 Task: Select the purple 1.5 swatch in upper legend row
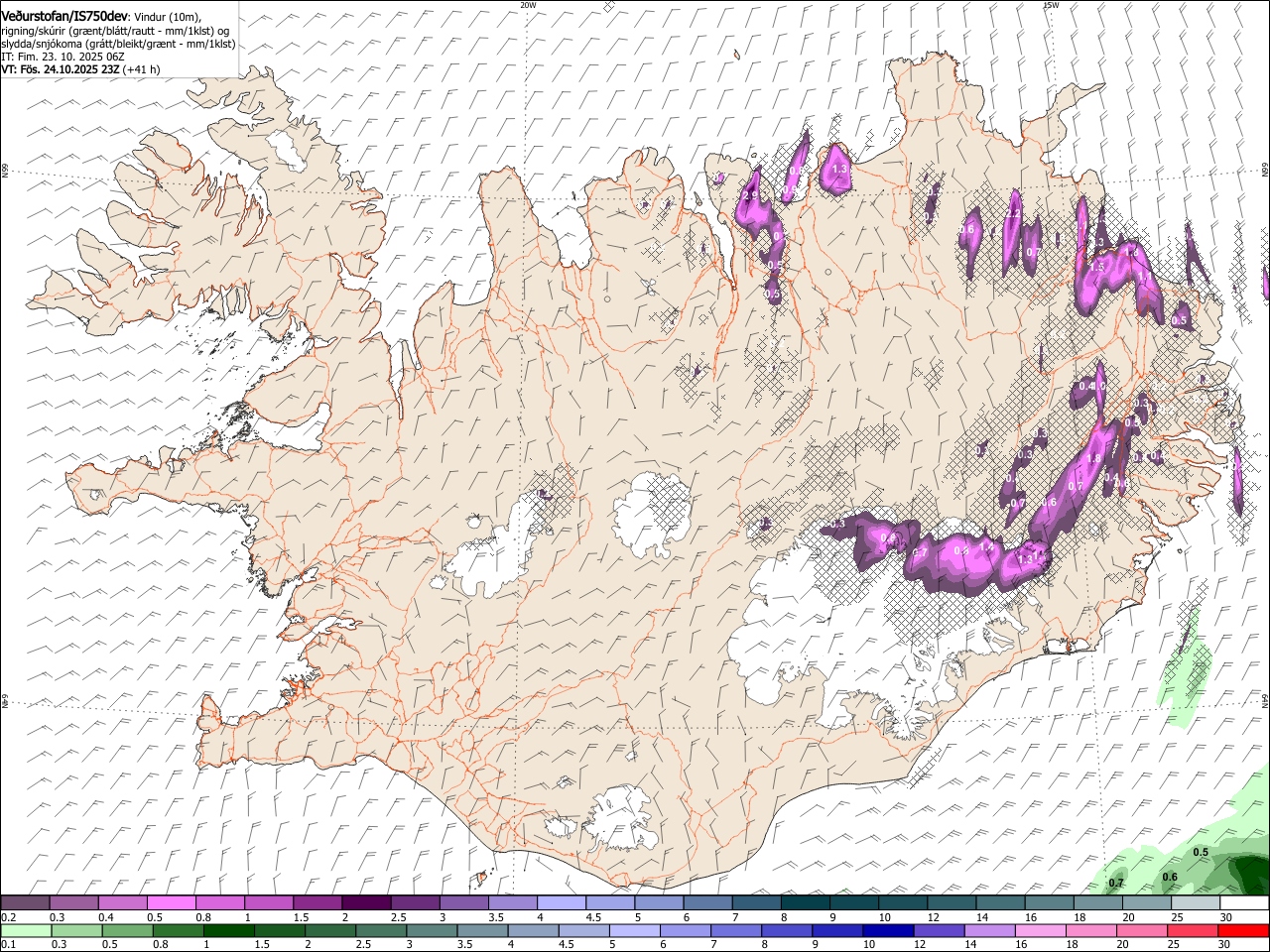[x=317, y=903]
